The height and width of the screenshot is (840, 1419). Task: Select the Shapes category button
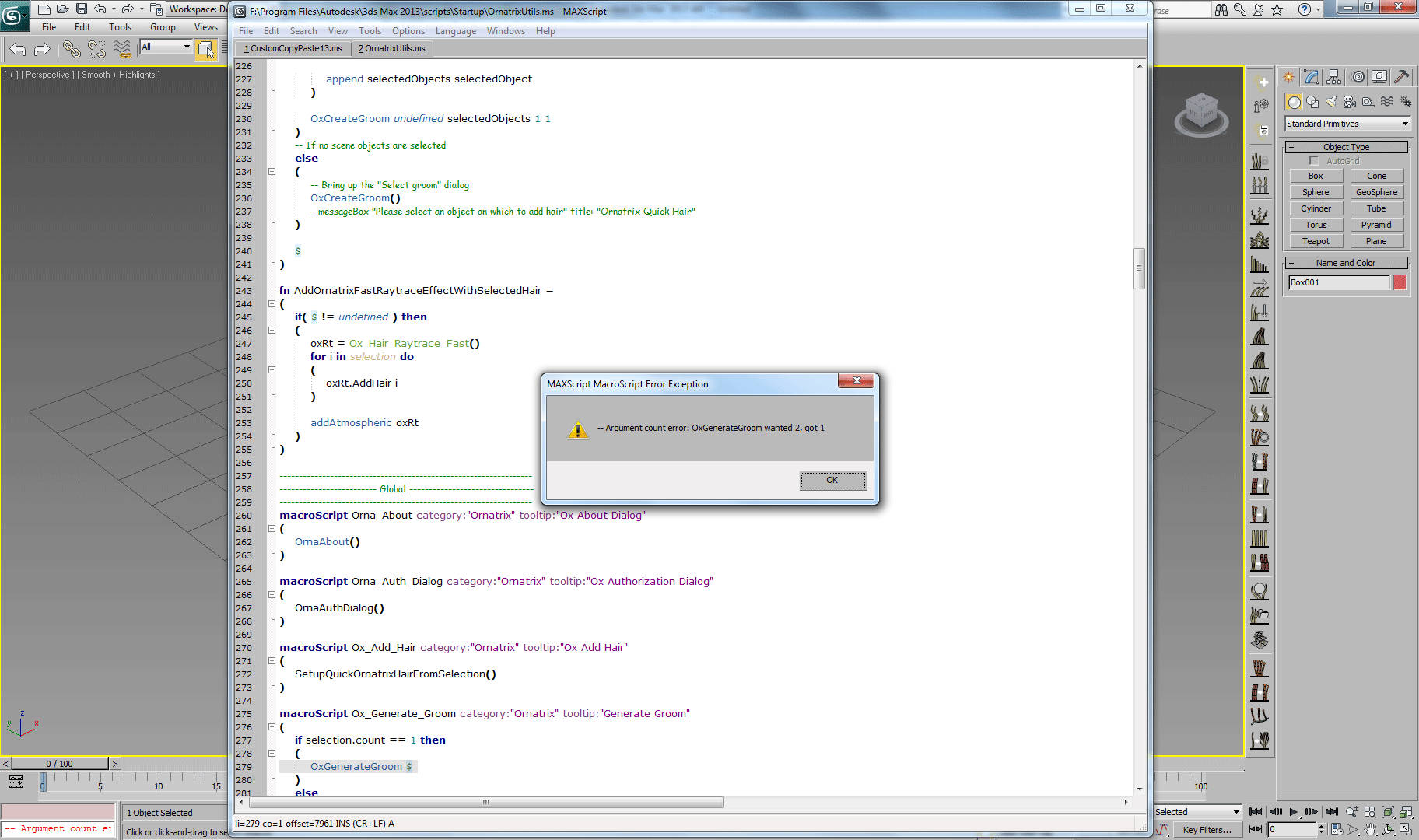tap(1312, 102)
